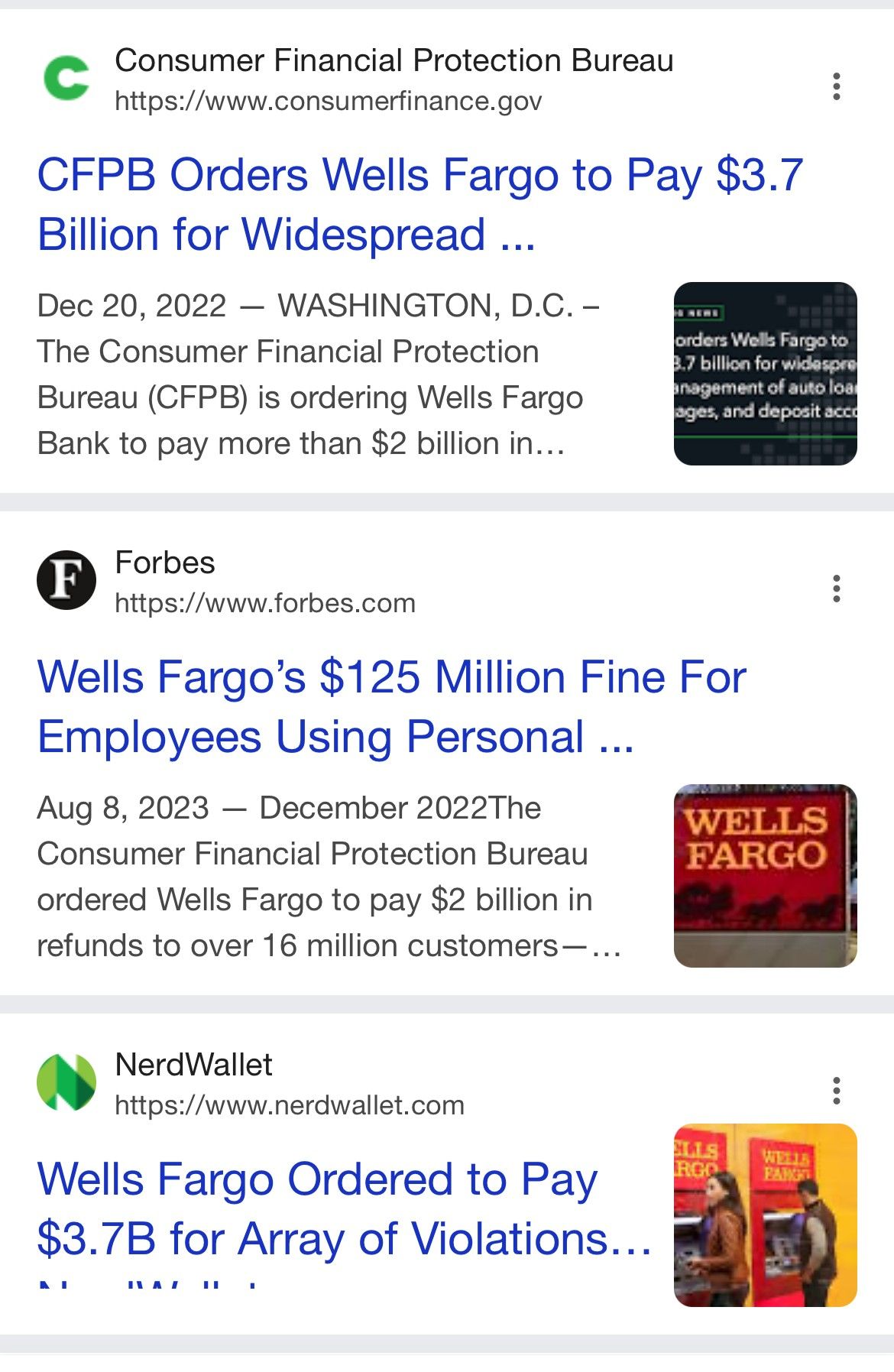The height and width of the screenshot is (1372, 894).
Task: Tap the consumerfinance.gov URL text
Action: (x=328, y=101)
